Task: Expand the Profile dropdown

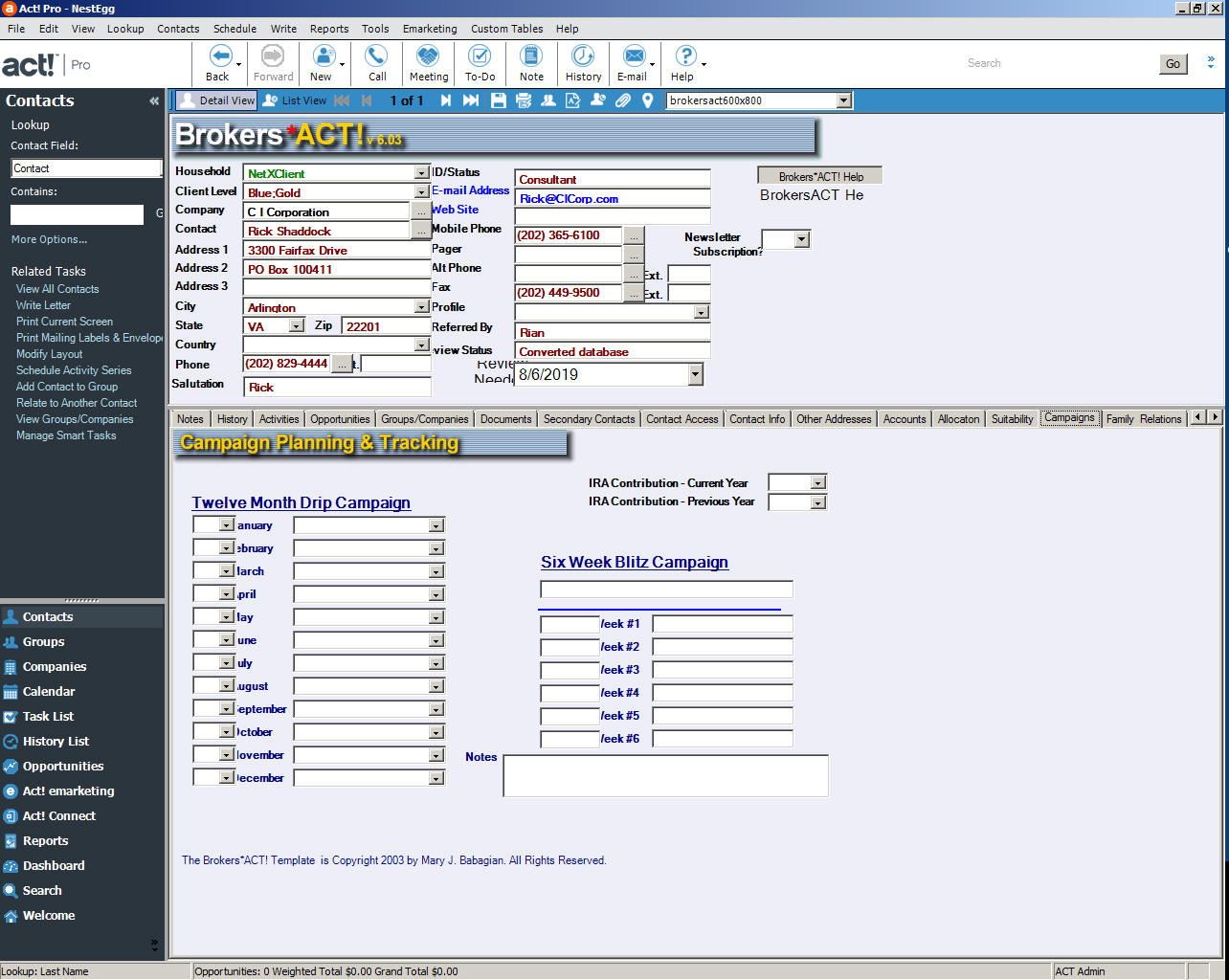Action: pyautogui.click(x=702, y=312)
